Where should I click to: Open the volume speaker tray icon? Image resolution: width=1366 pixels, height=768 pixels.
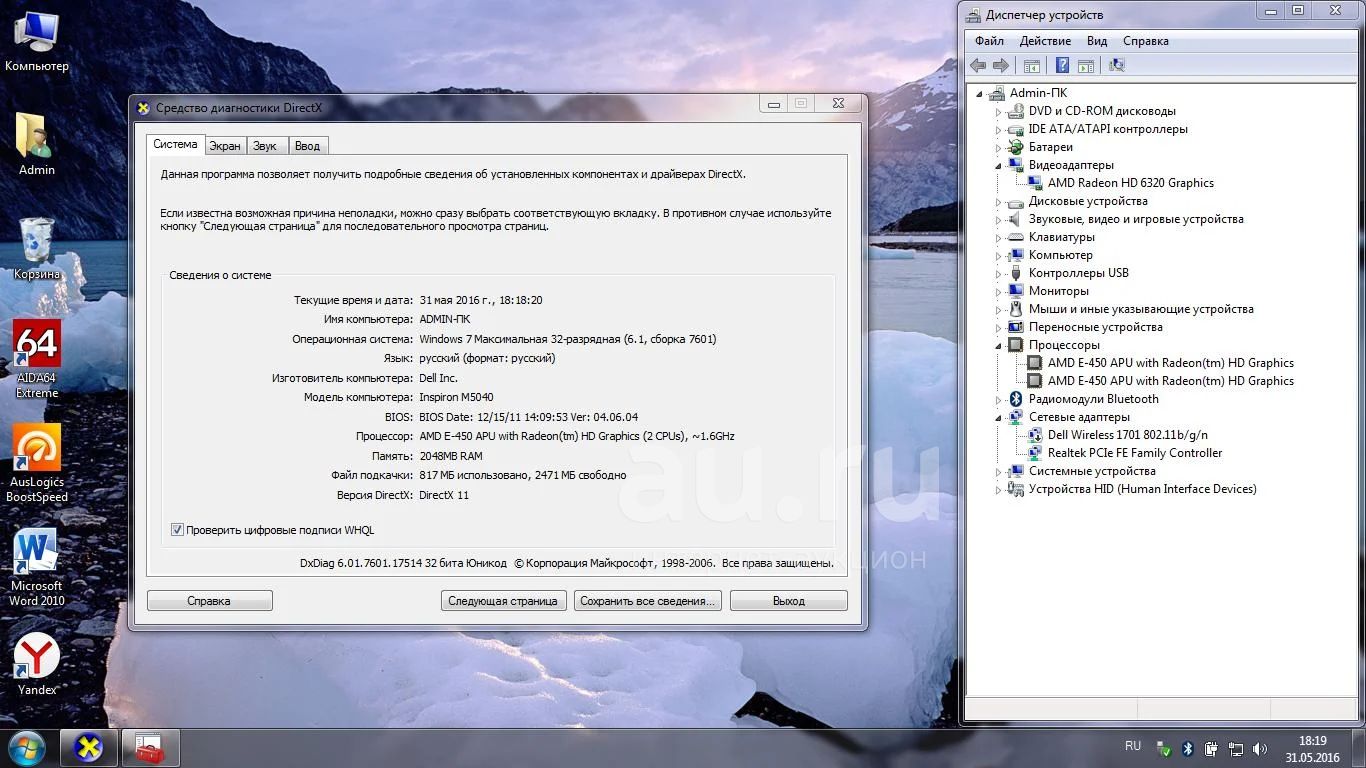(1260, 748)
